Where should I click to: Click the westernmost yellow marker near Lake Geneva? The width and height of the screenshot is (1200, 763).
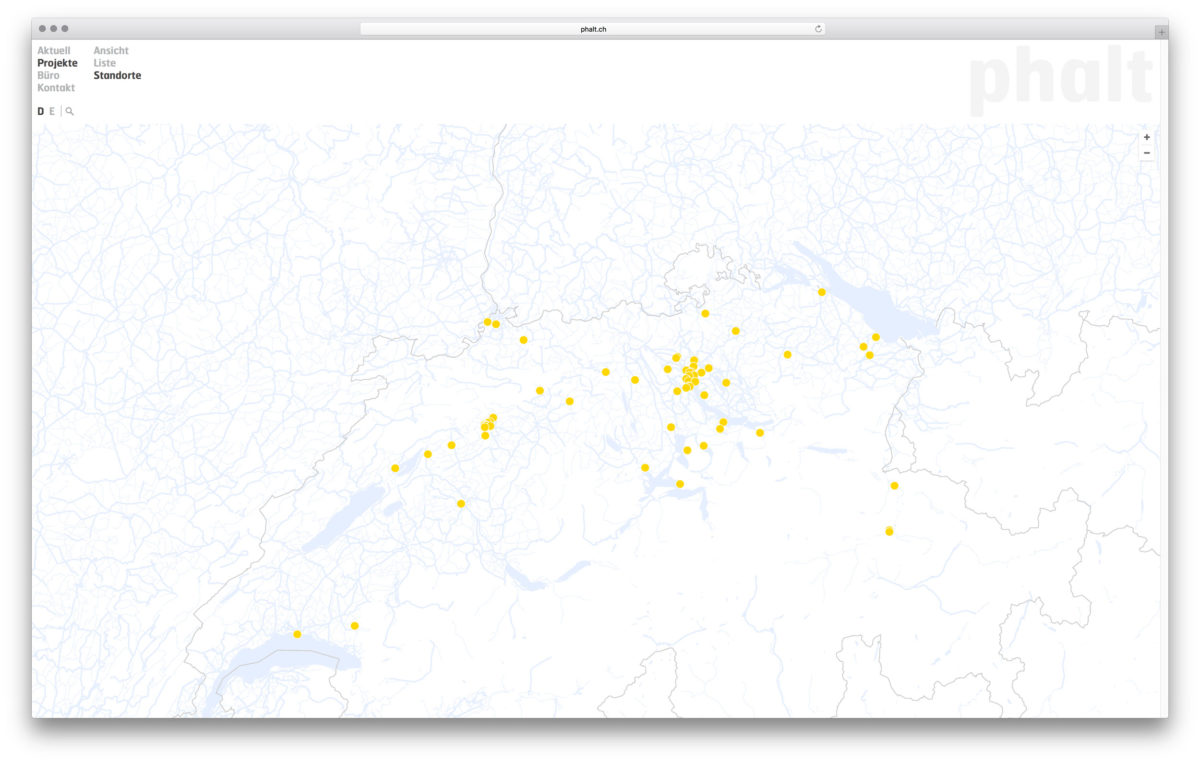click(297, 634)
